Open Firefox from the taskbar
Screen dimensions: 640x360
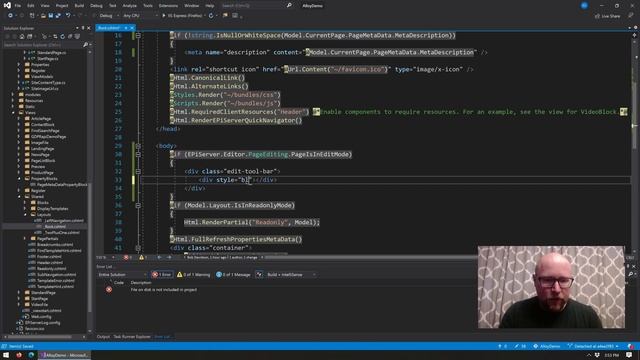point(19,356)
